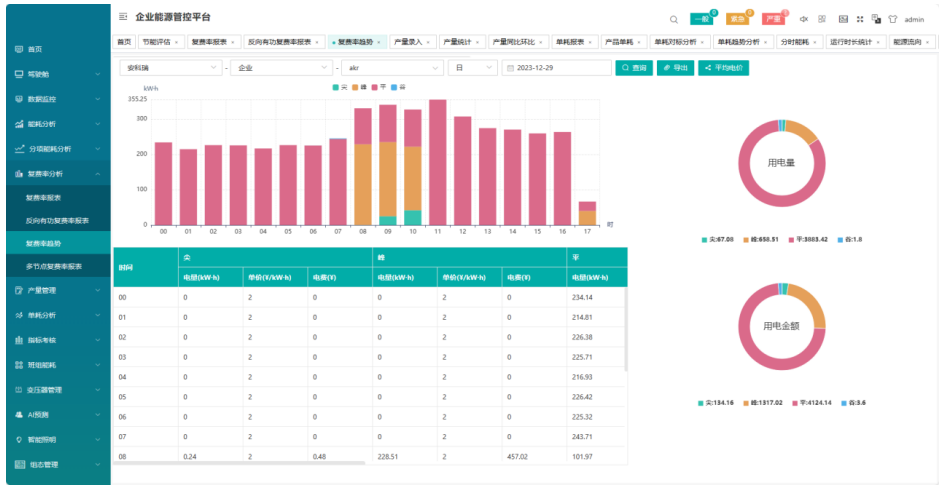
Task: Switch to the 节能评估 tab
Action: click(x=159, y=43)
